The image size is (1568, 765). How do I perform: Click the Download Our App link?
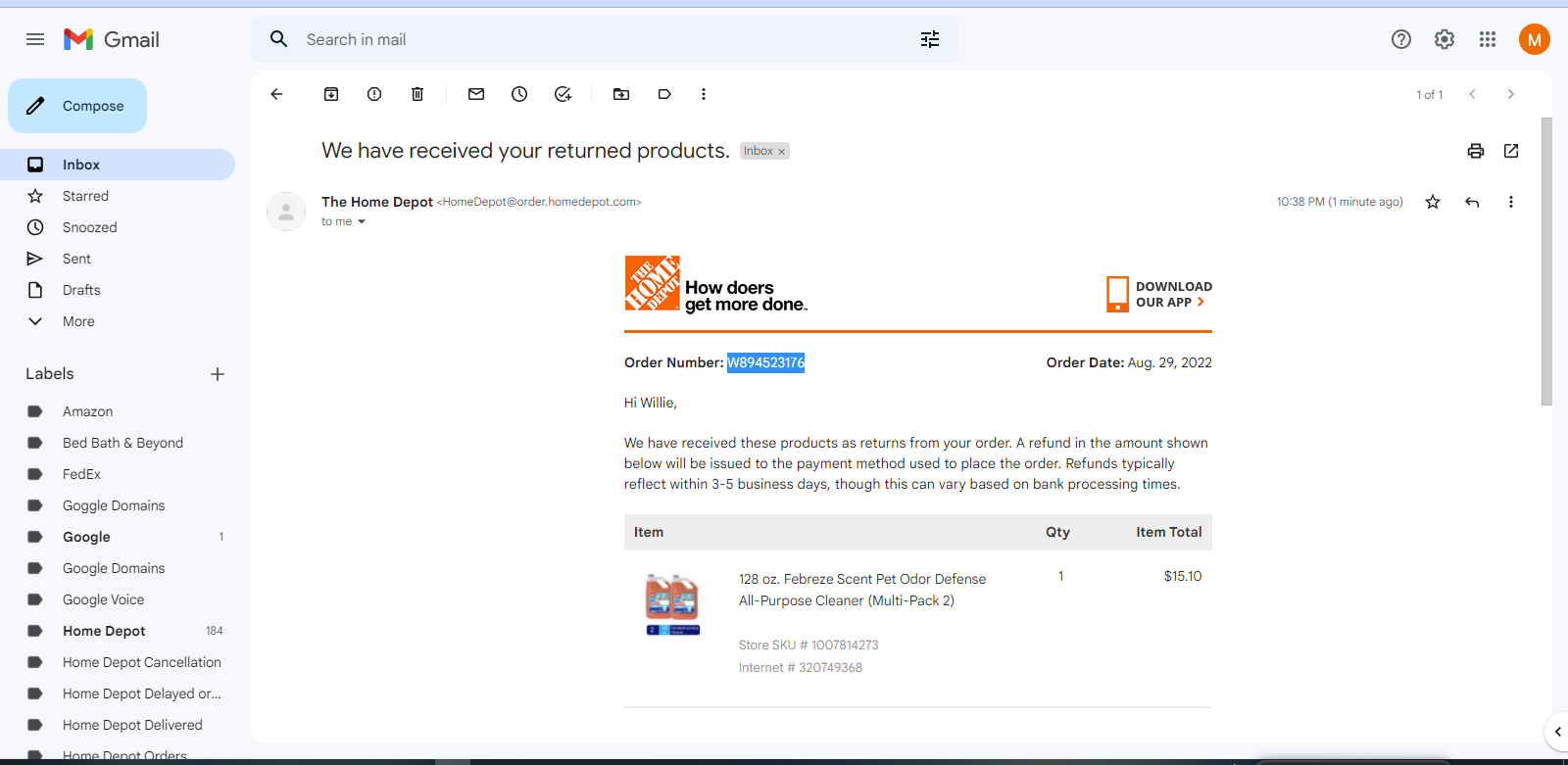(x=1160, y=294)
